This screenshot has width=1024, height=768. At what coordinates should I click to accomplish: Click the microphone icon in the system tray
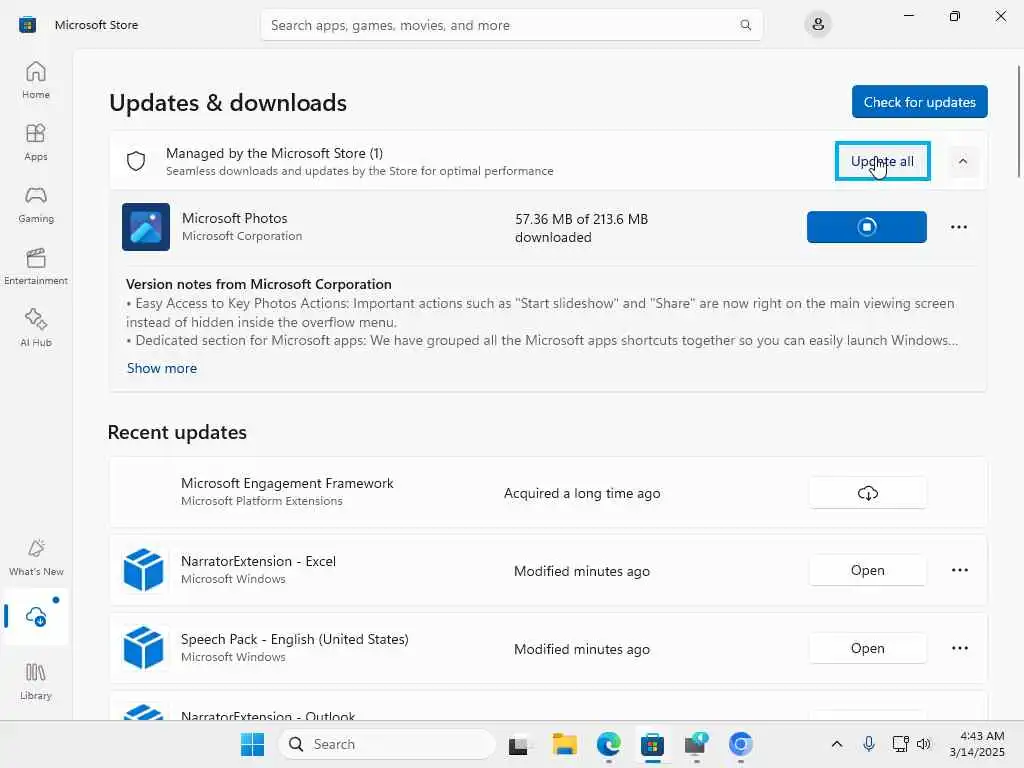click(869, 744)
